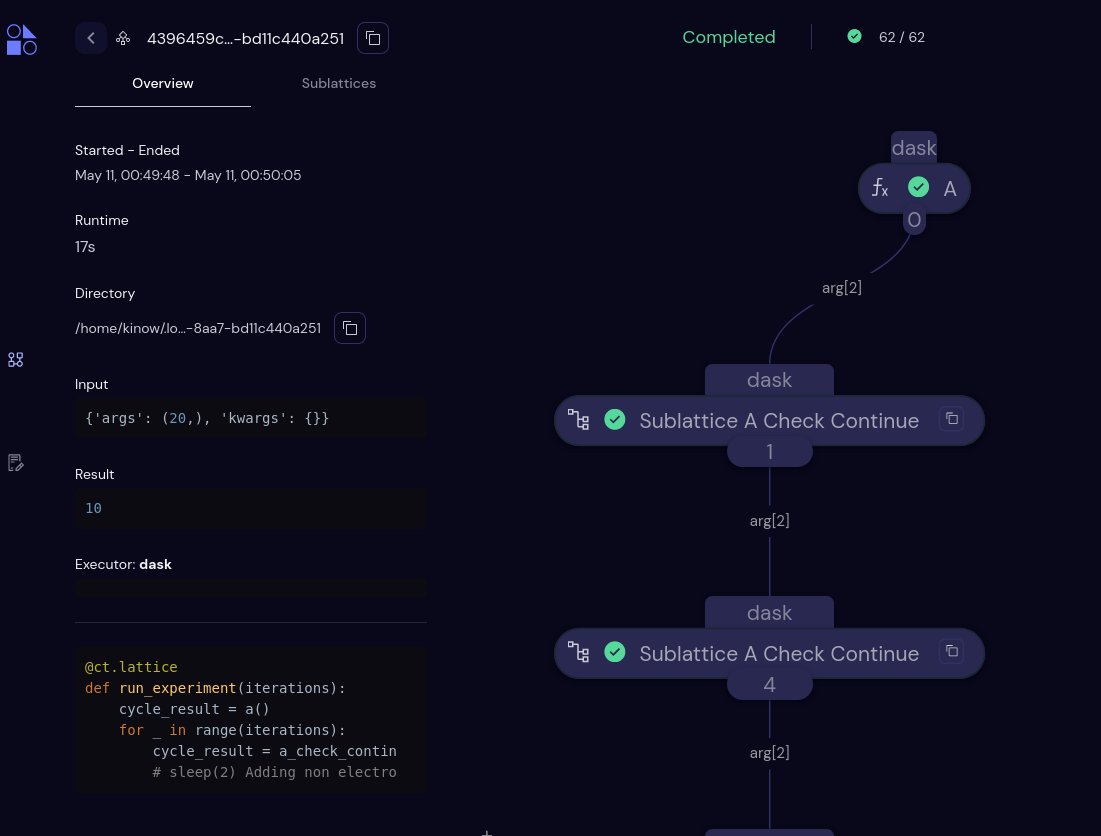Screen dimensions: 1101x836
Task: Click green check on Sublattice node 1
Action: (614, 420)
